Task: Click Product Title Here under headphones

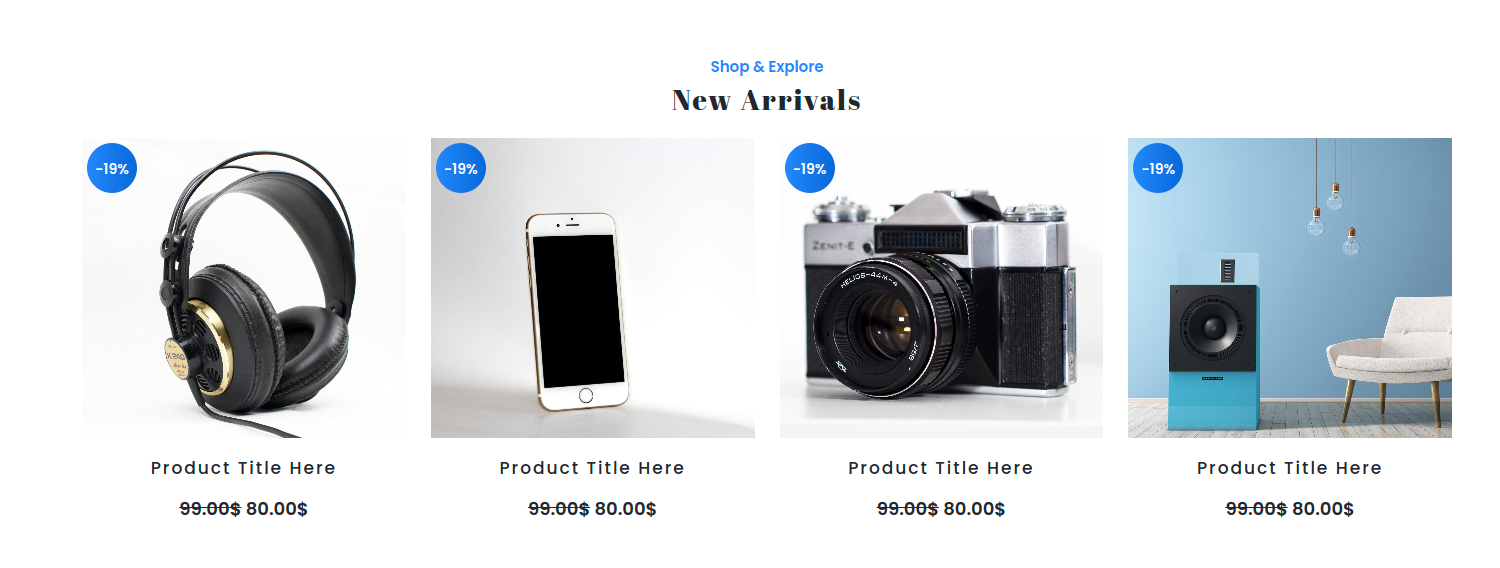Action: pos(244,468)
